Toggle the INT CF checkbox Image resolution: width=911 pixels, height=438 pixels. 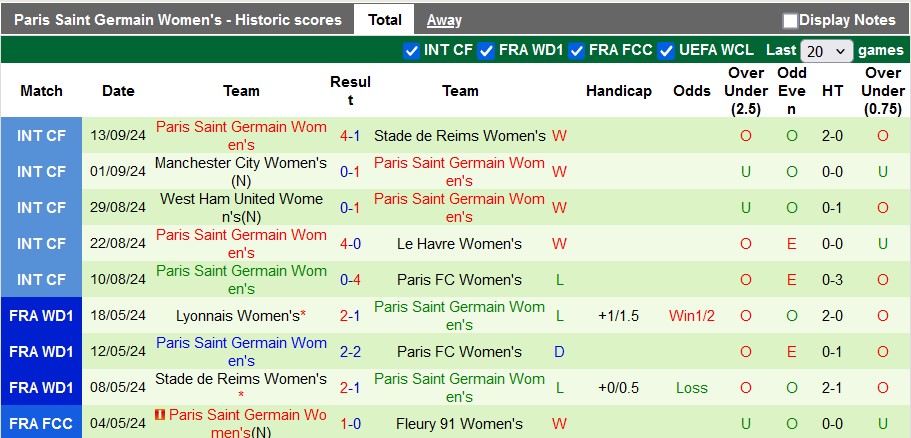[411, 50]
